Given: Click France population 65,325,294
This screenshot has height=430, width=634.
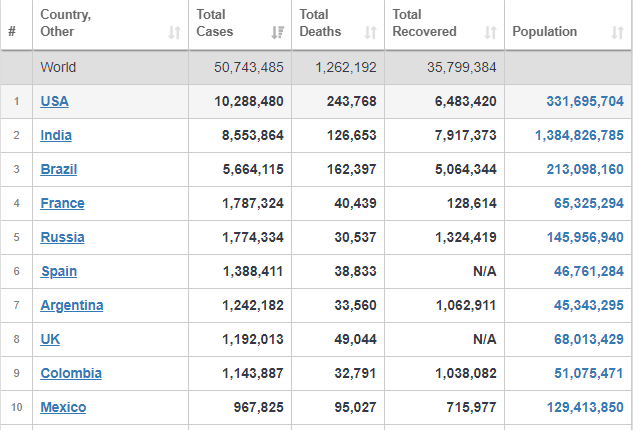Looking at the screenshot, I should pos(589,203).
